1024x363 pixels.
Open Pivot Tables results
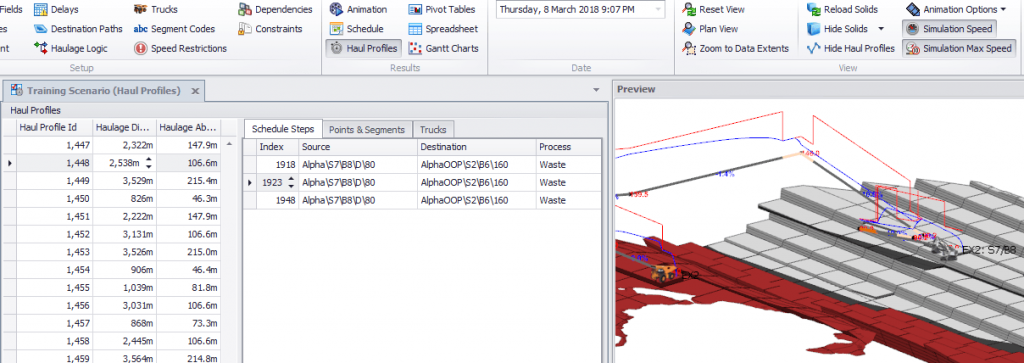[x=442, y=10]
